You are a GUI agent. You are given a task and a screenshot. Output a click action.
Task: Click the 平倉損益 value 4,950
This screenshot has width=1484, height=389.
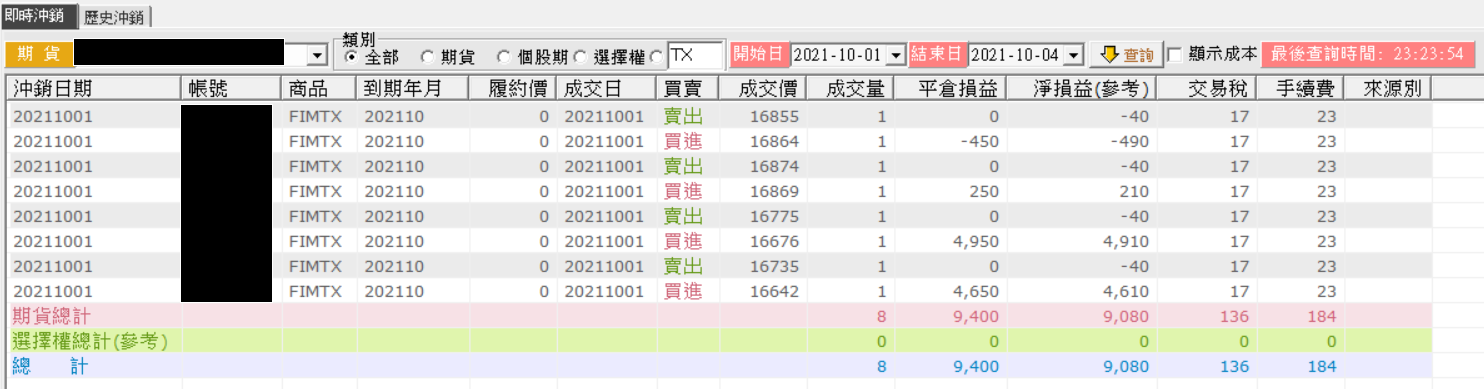[x=977, y=241]
